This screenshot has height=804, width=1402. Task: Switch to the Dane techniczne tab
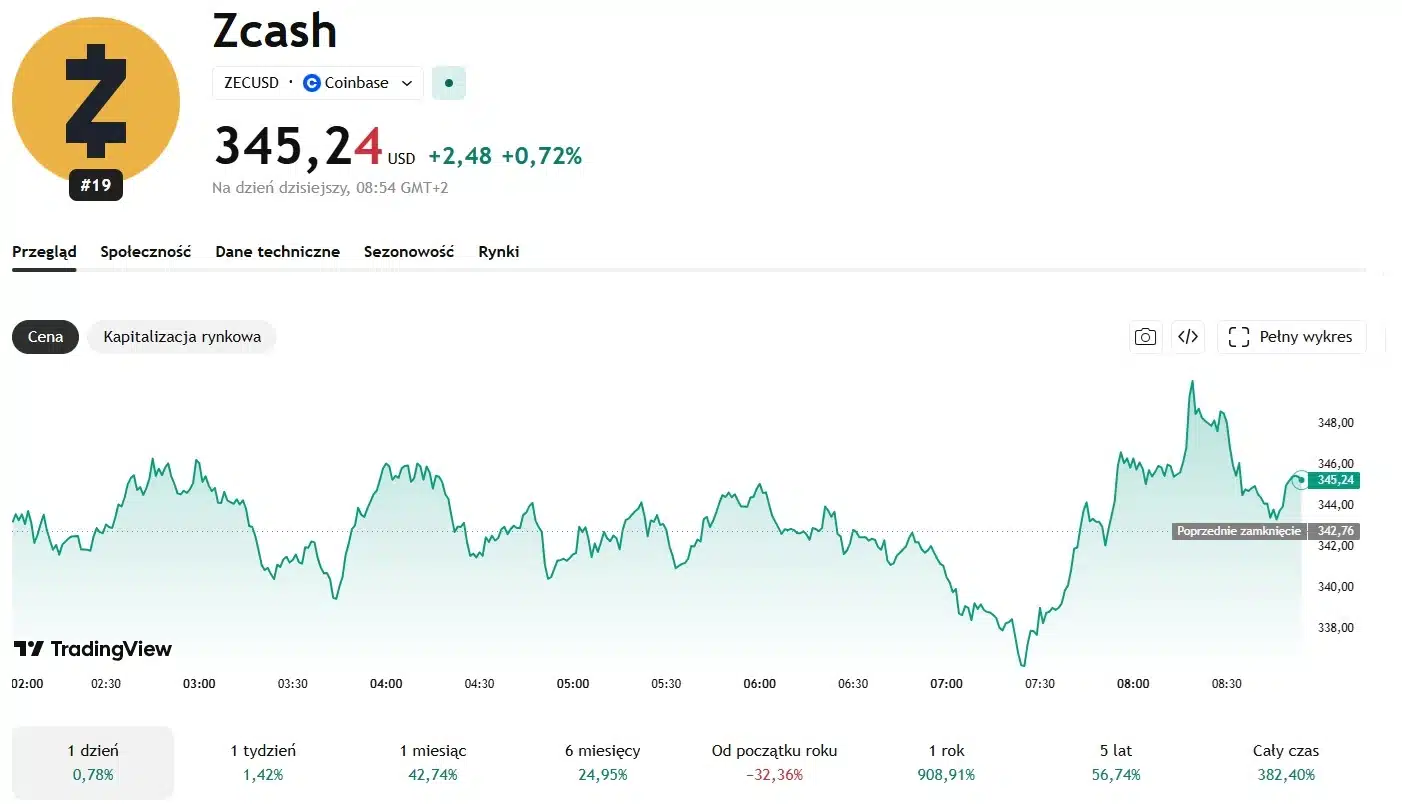(x=277, y=252)
